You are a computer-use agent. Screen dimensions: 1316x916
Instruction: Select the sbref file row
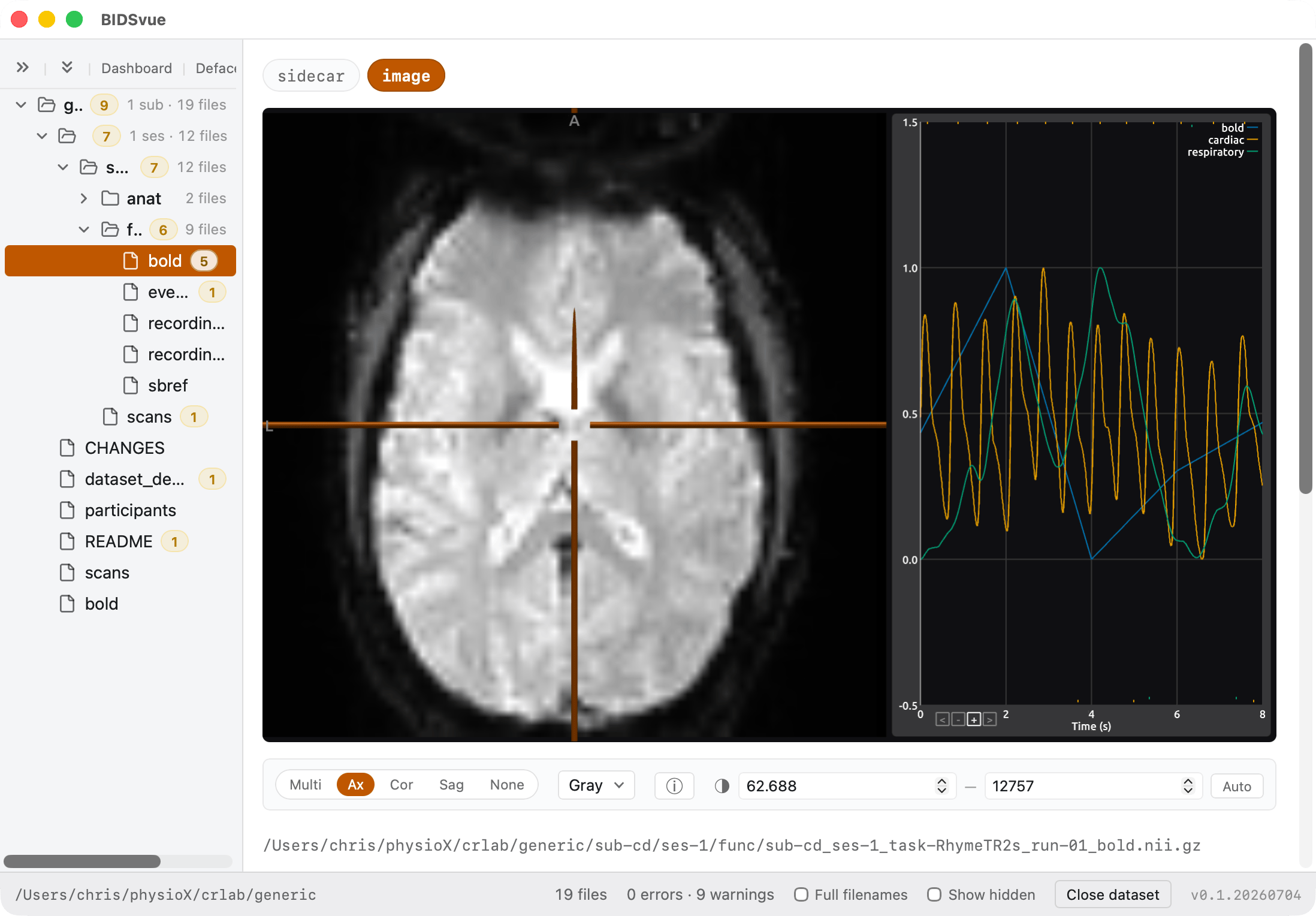coord(120,385)
